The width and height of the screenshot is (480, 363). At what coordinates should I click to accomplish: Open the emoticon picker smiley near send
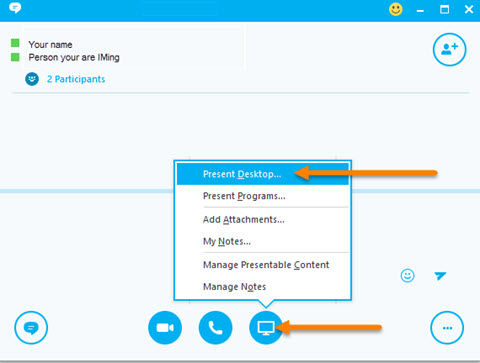click(x=407, y=276)
